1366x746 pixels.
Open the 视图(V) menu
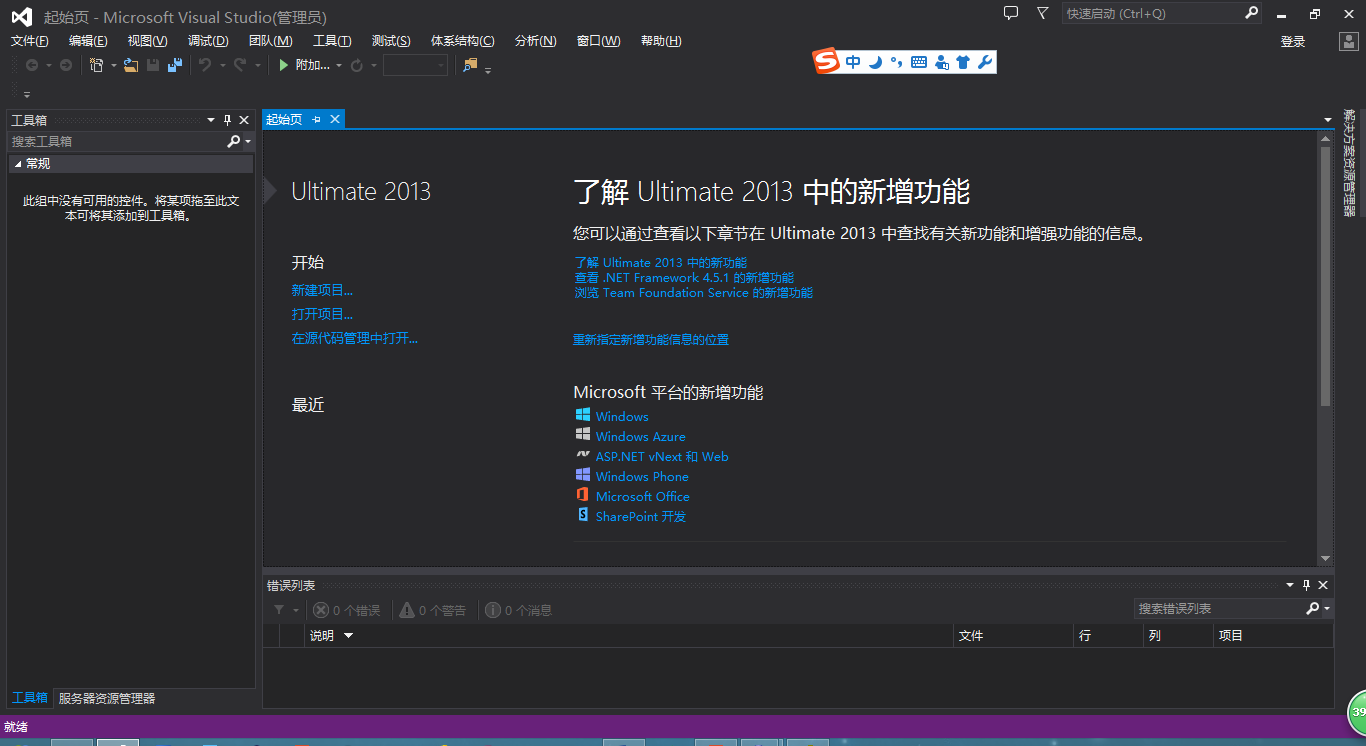point(148,41)
